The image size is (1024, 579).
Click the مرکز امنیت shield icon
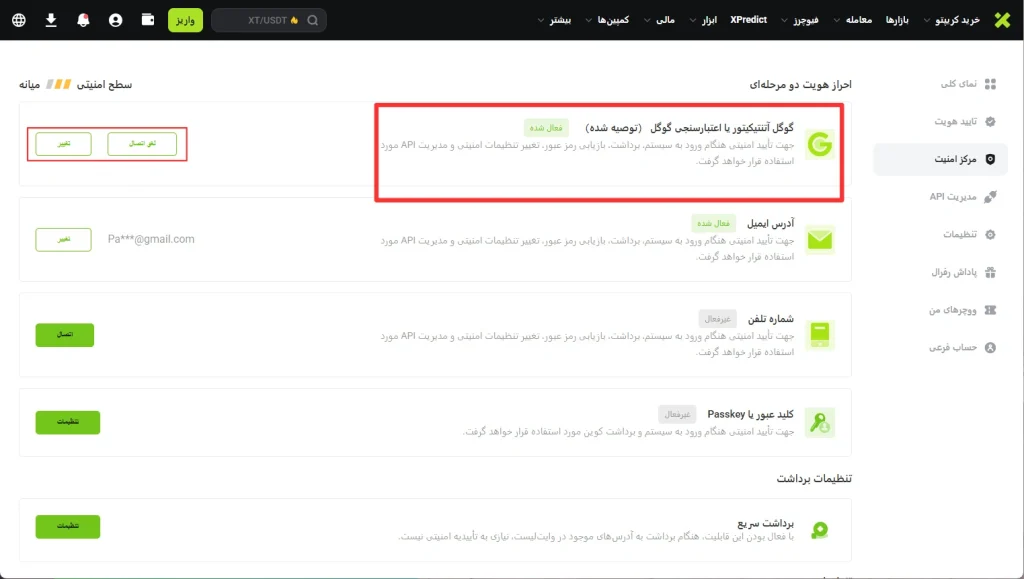(x=990, y=159)
